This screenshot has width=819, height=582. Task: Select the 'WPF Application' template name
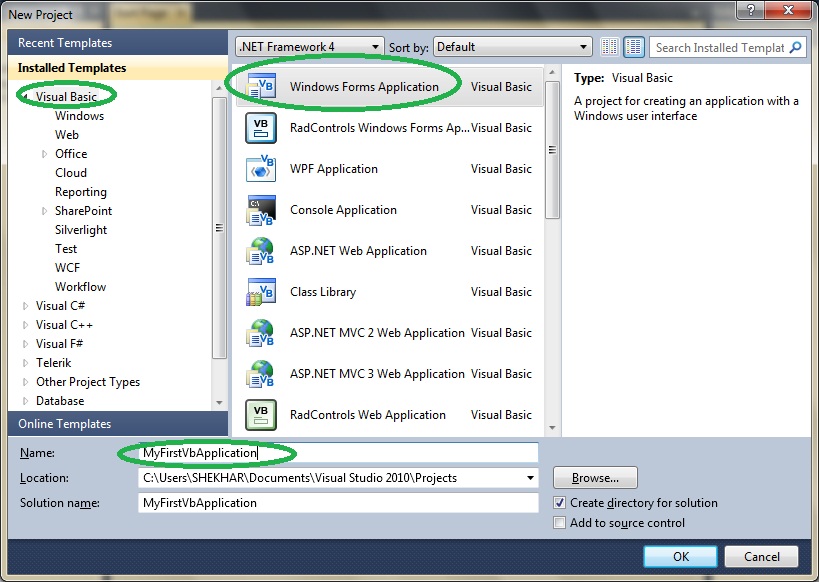pos(334,169)
